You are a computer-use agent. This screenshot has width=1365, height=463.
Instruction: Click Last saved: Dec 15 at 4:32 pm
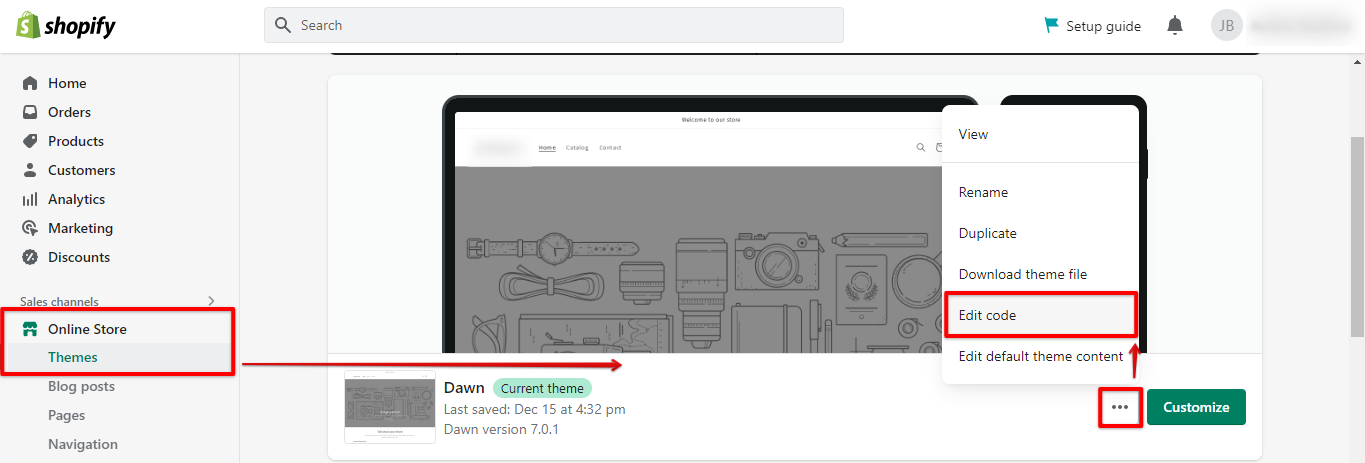click(x=534, y=409)
